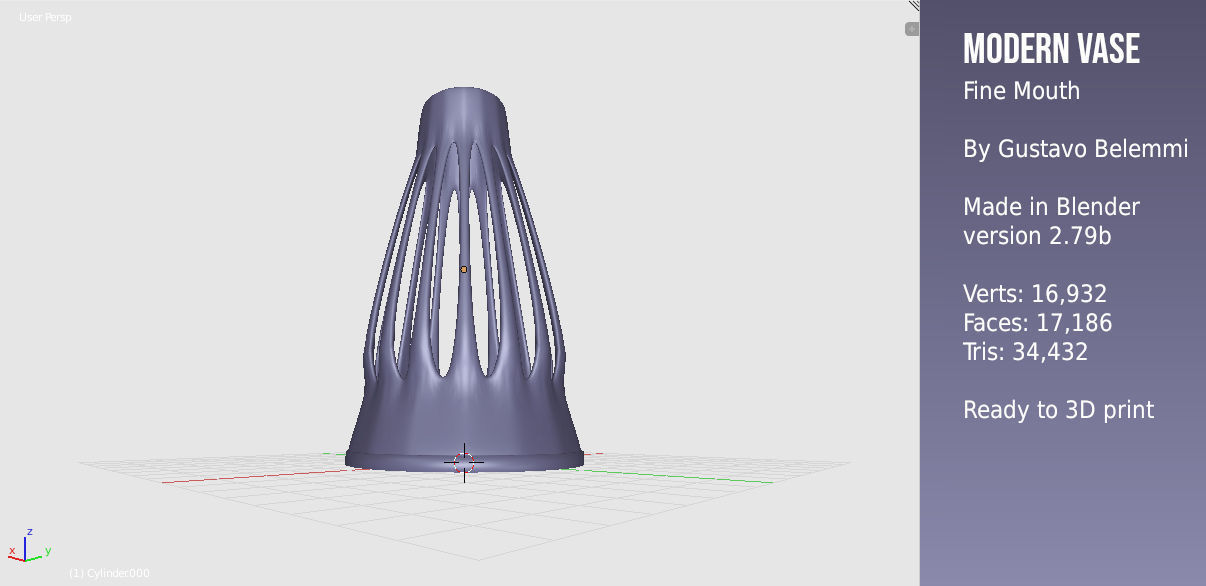Click the 'Made in Blender' text line
Screen dimensions: 1206x586
(x=1051, y=207)
